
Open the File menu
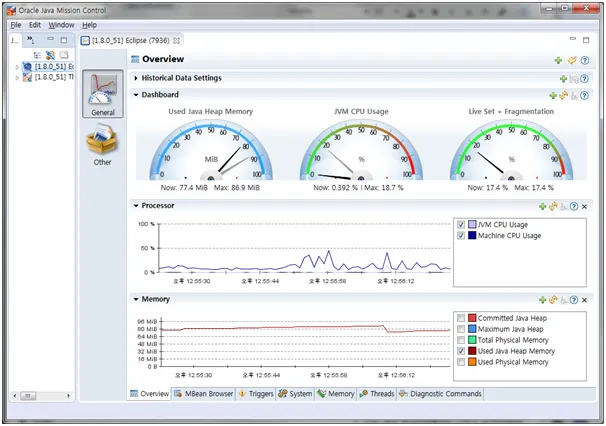[x=16, y=25]
